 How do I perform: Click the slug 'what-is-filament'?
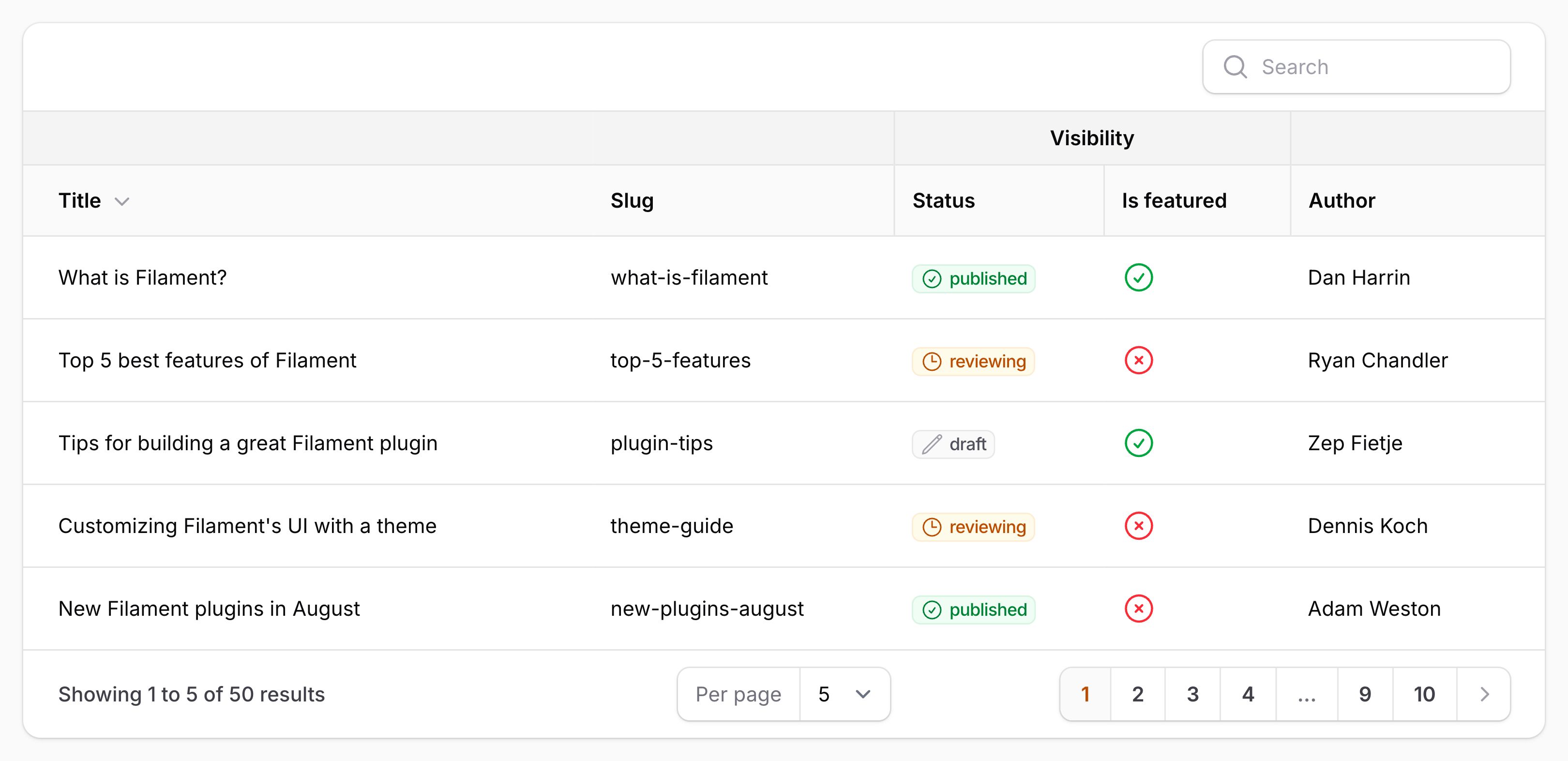click(x=689, y=277)
